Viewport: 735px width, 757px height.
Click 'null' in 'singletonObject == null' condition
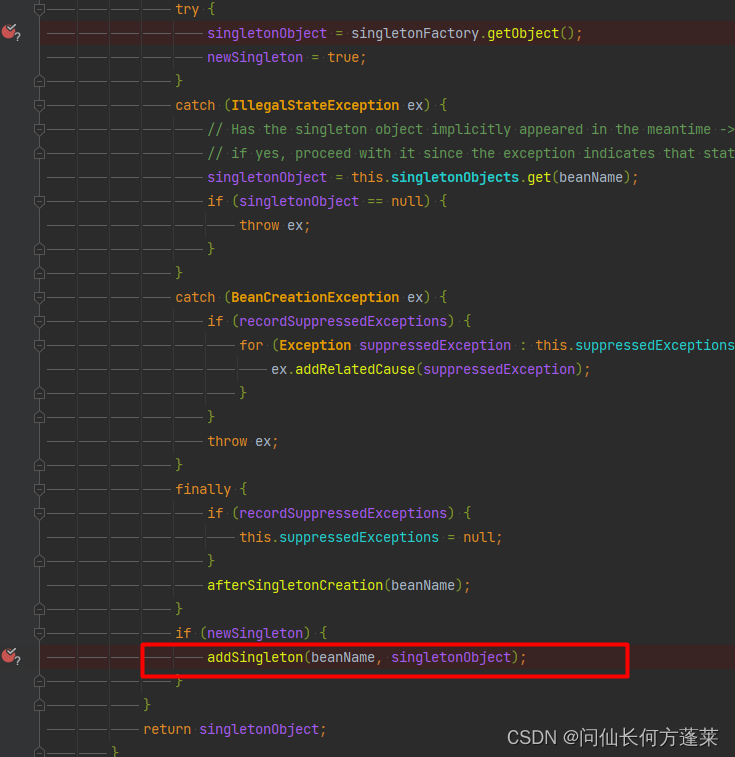pos(407,201)
